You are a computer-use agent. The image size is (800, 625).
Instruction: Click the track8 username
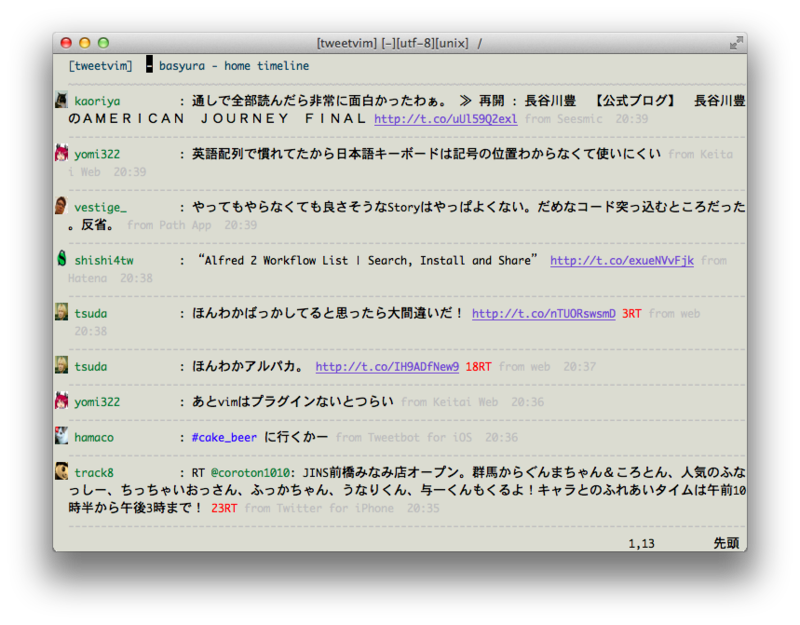(94, 473)
